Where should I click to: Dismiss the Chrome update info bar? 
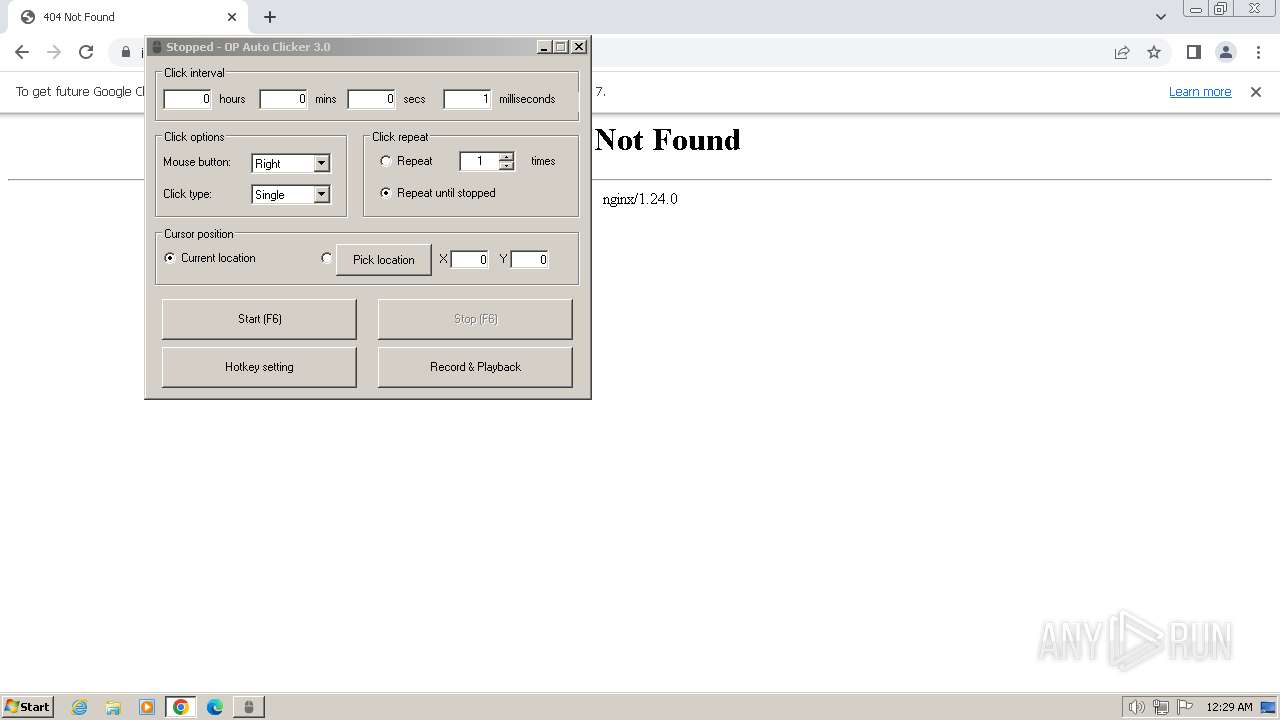tap(1256, 91)
